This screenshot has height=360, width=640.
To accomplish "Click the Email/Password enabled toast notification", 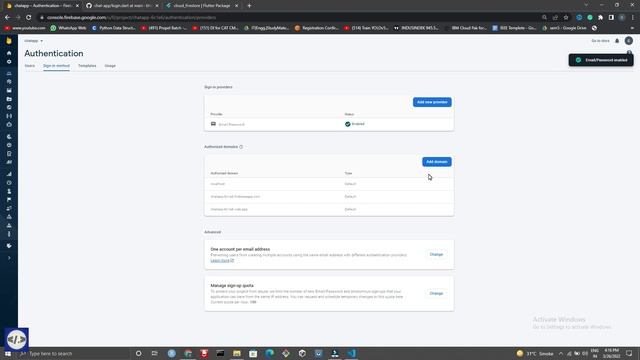I will [x=601, y=60].
